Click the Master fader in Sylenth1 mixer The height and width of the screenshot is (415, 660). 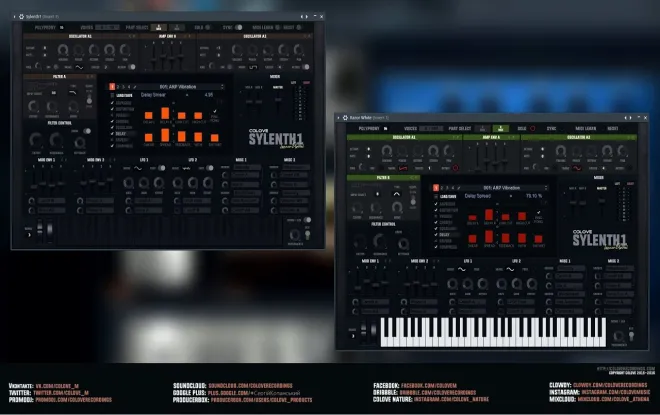point(278,100)
